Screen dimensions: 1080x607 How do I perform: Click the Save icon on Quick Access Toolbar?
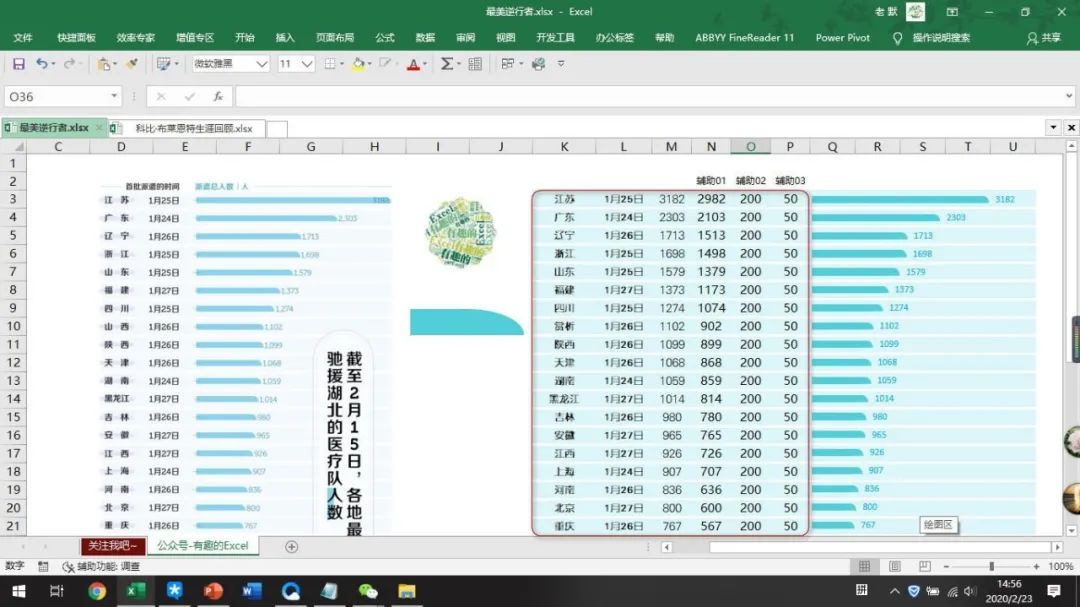tap(19, 62)
